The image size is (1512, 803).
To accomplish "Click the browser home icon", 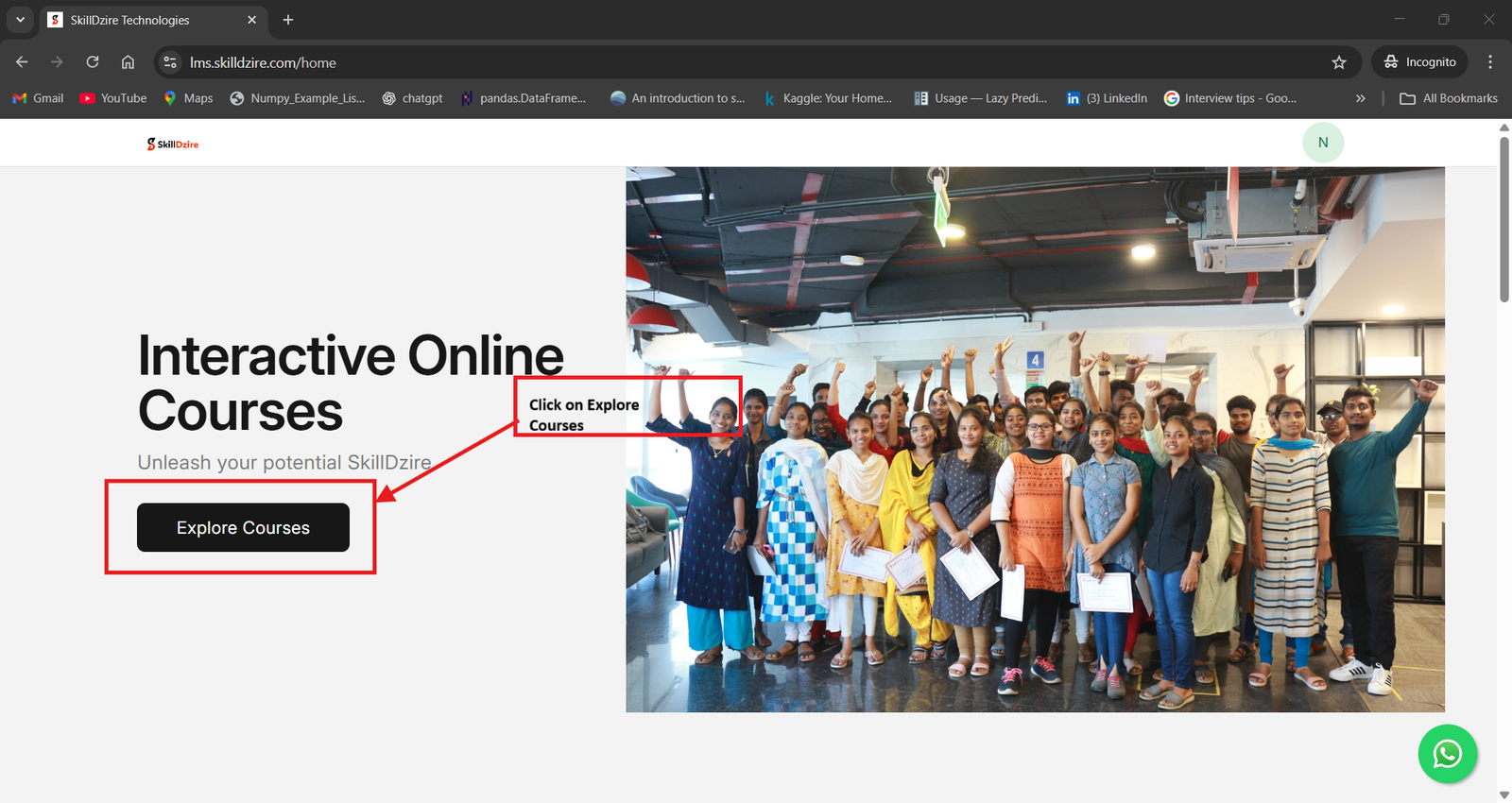I will click(x=128, y=62).
